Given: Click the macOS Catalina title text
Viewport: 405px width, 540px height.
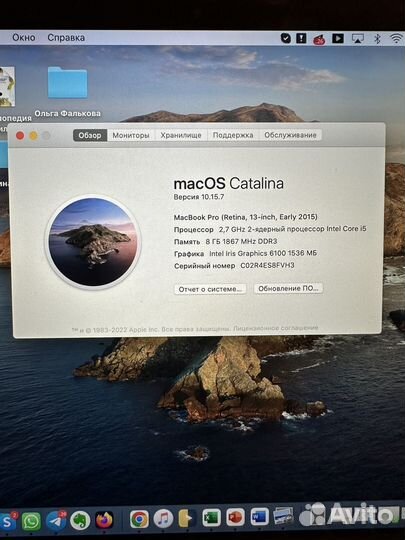Looking at the screenshot, I should [229, 184].
